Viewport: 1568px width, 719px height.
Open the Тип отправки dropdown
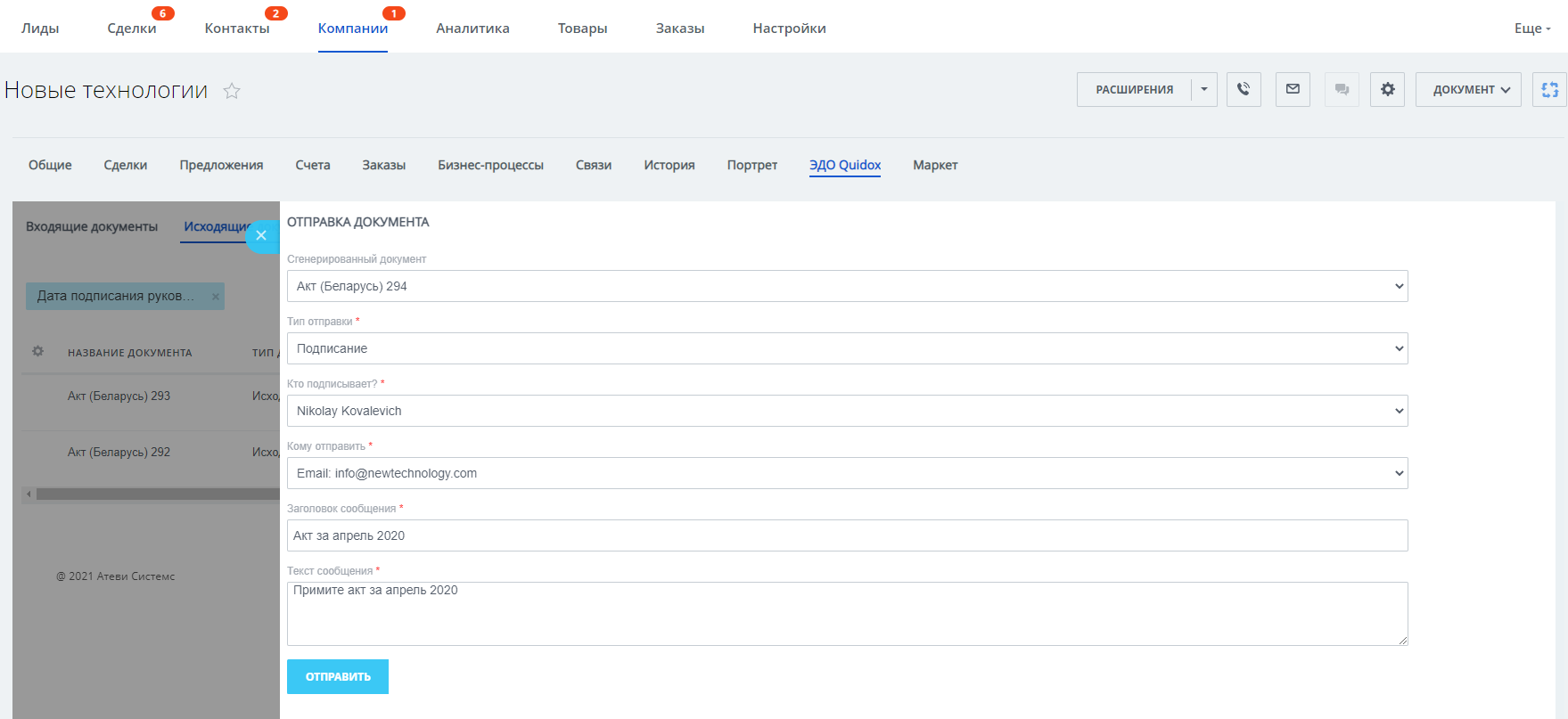pyautogui.click(x=847, y=348)
